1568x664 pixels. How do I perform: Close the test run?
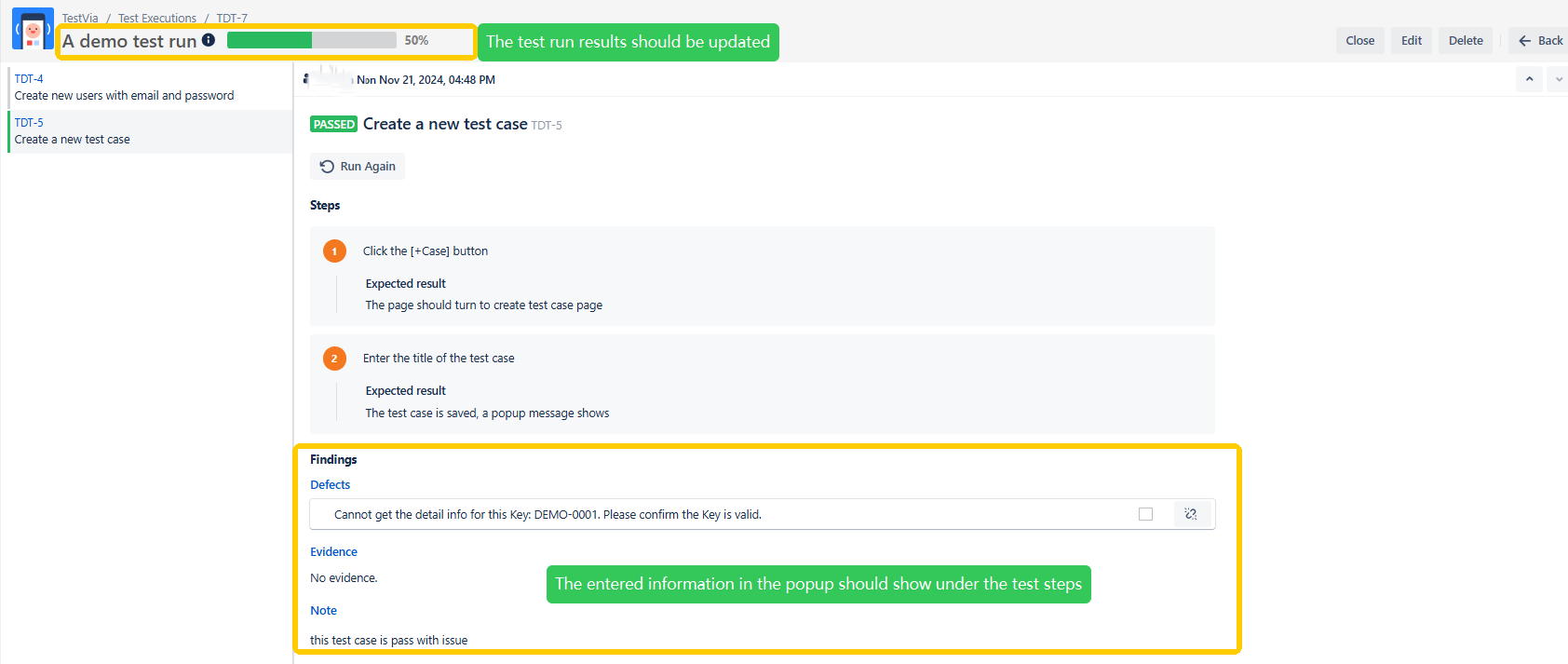coord(1359,41)
